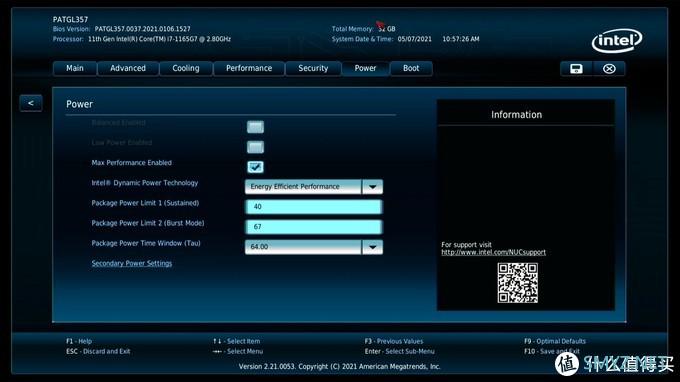Open Secondary Power Settings link
The width and height of the screenshot is (680, 382).
coord(132,263)
